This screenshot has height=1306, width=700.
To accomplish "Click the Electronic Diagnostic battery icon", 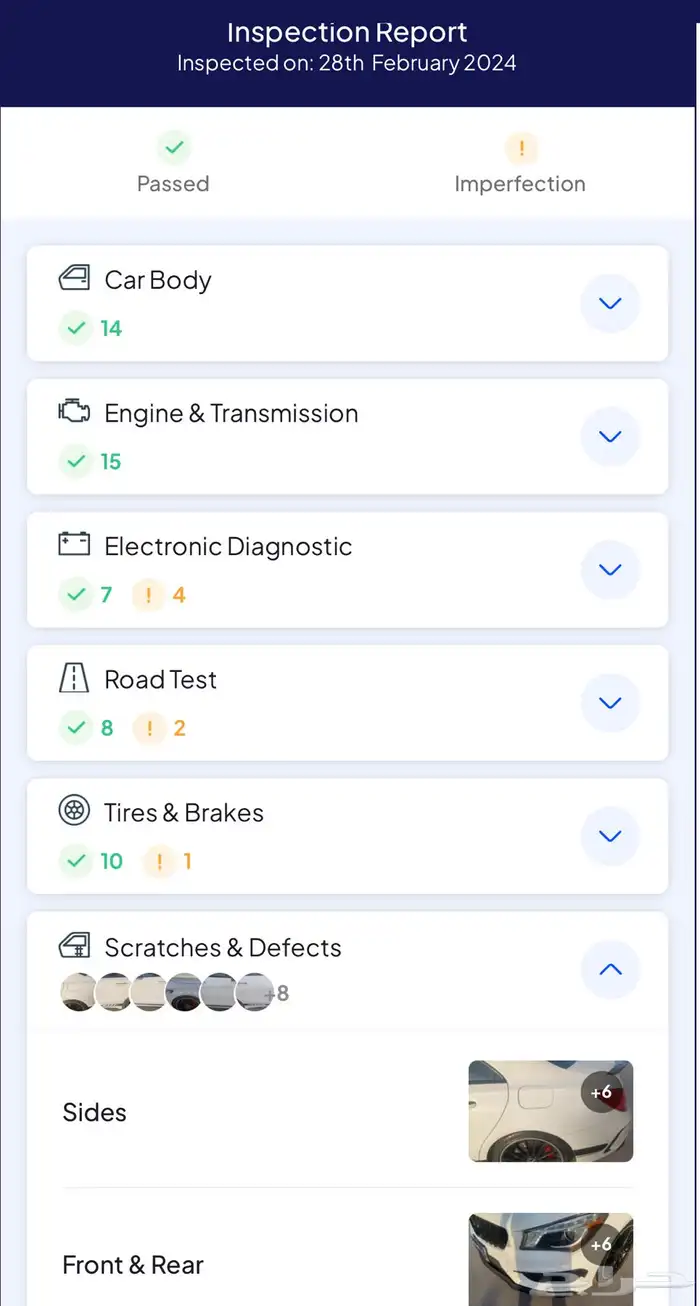I will tap(74, 544).
